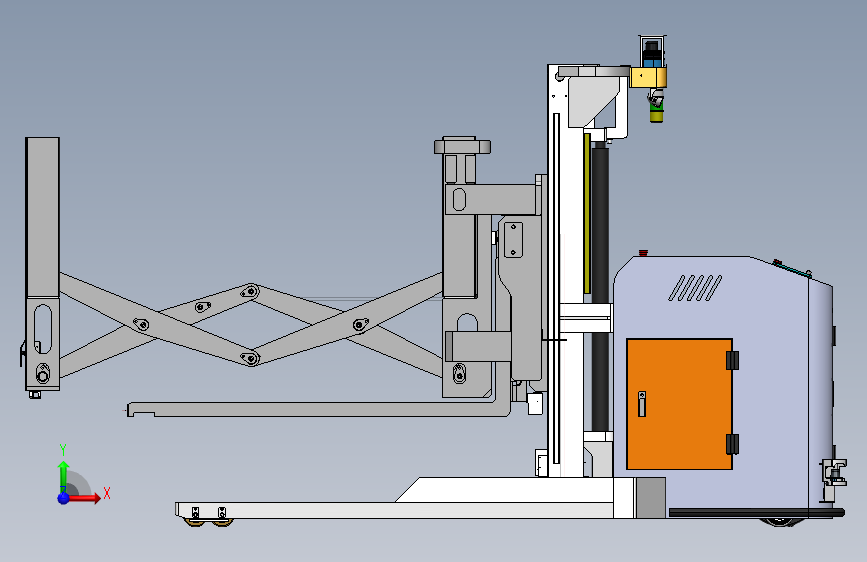Select the black drive wheel under the truck body
This screenshot has height=562, width=867.
pyautogui.click(x=780, y=521)
